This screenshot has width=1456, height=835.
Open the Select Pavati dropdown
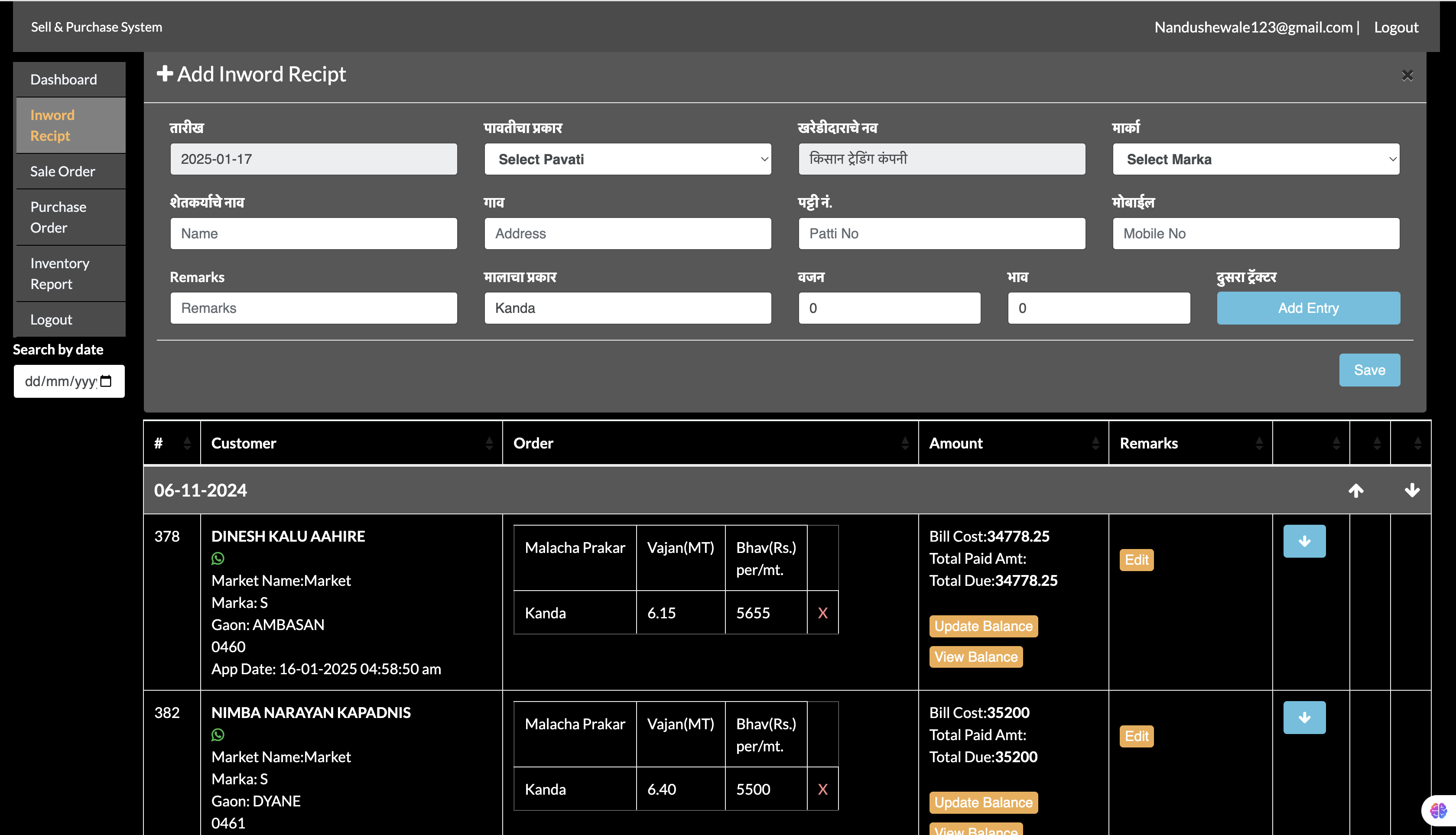click(627, 159)
